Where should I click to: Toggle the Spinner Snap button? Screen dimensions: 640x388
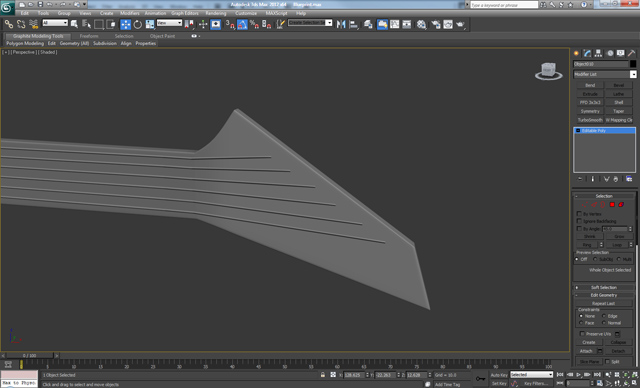coord(267,24)
